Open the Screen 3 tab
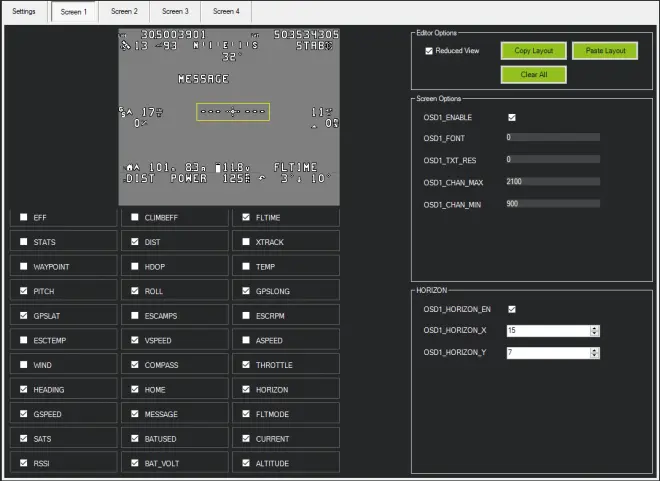This screenshot has height=481, width=660. 175,11
